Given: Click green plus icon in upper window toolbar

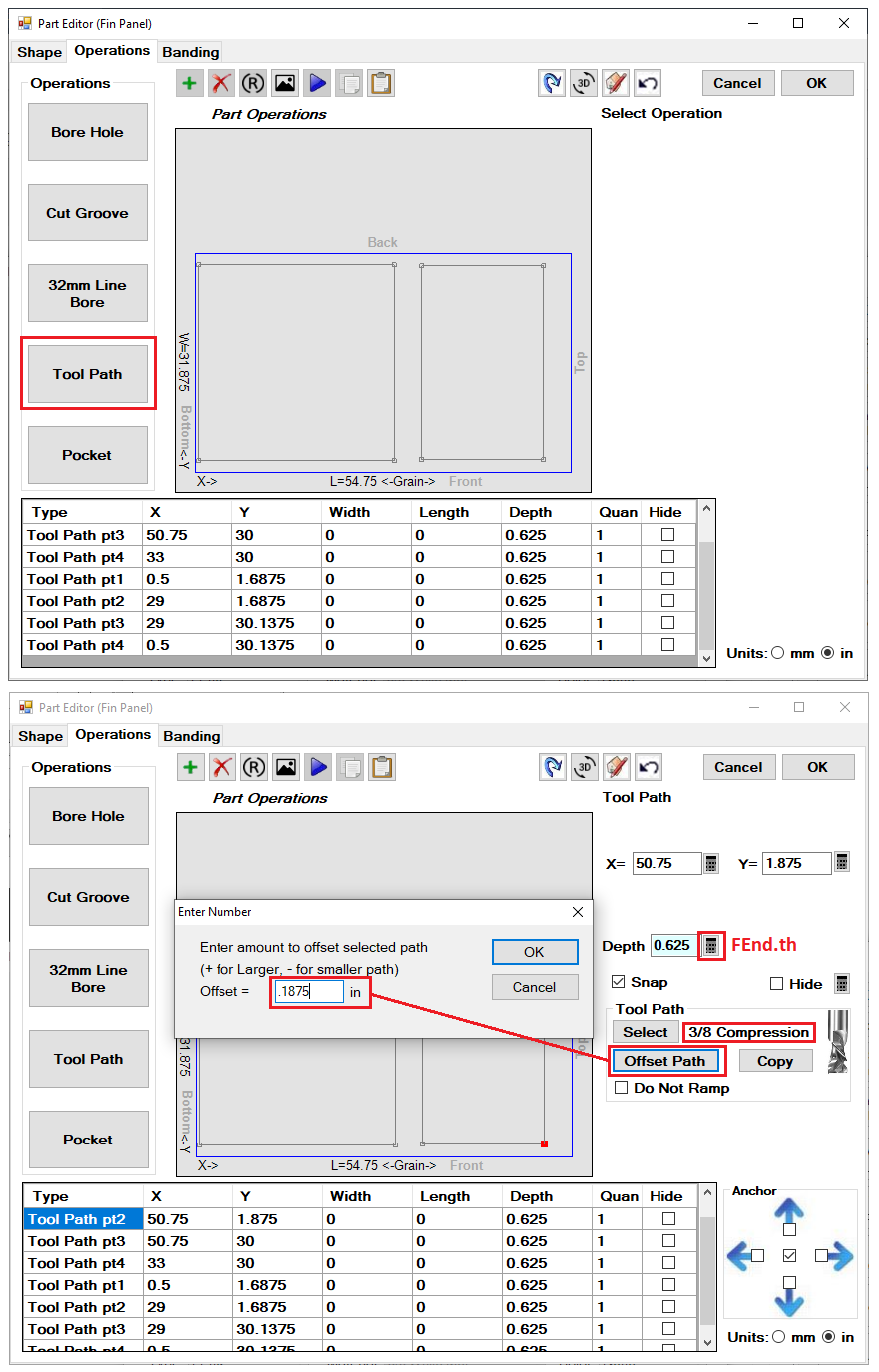Looking at the screenshot, I should coord(189,83).
